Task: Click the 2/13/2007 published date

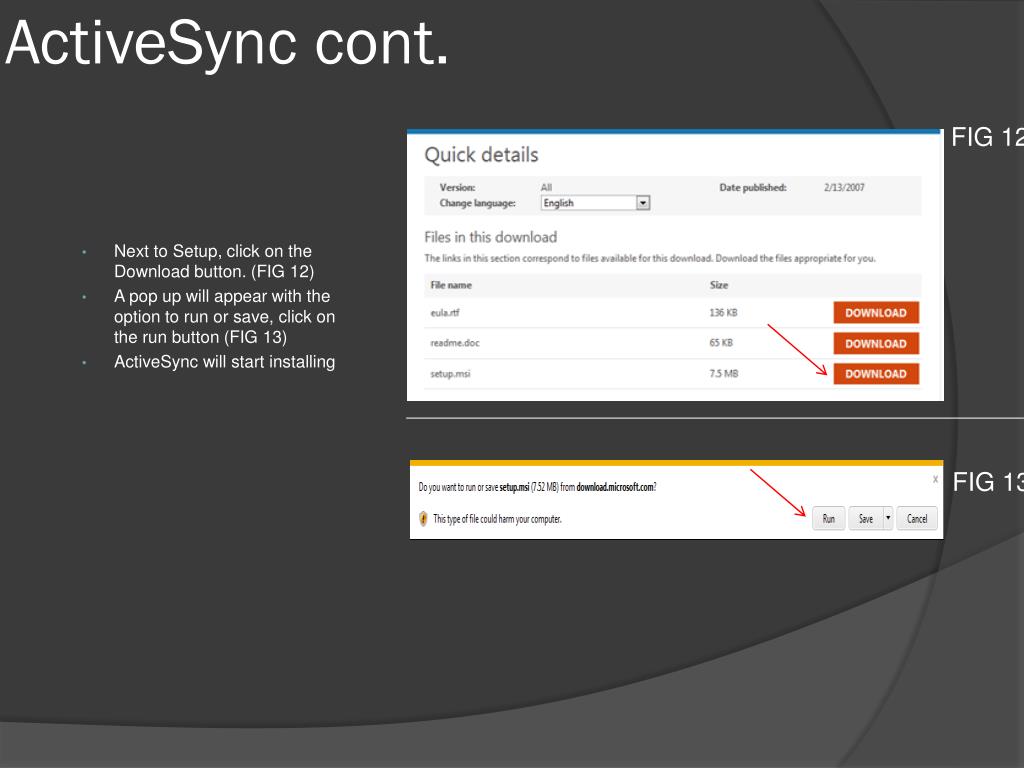Action: click(x=844, y=187)
